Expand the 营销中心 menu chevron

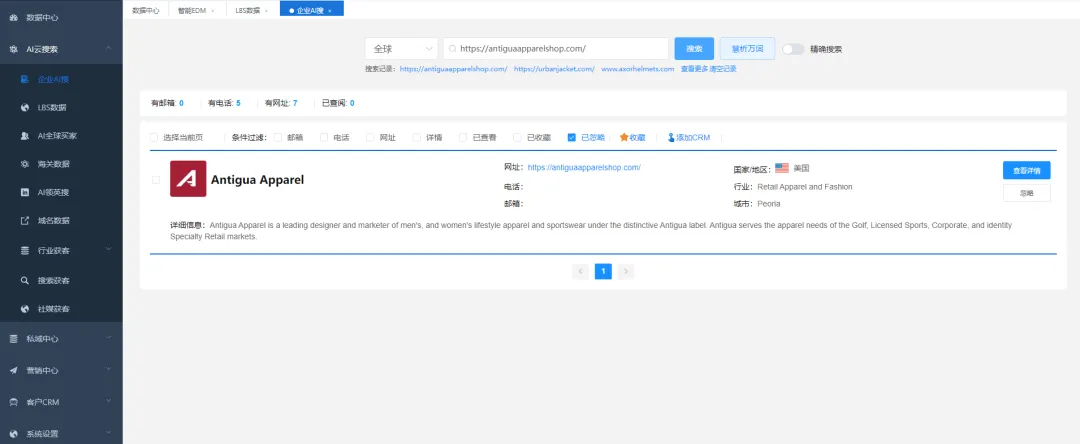click(109, 369)
